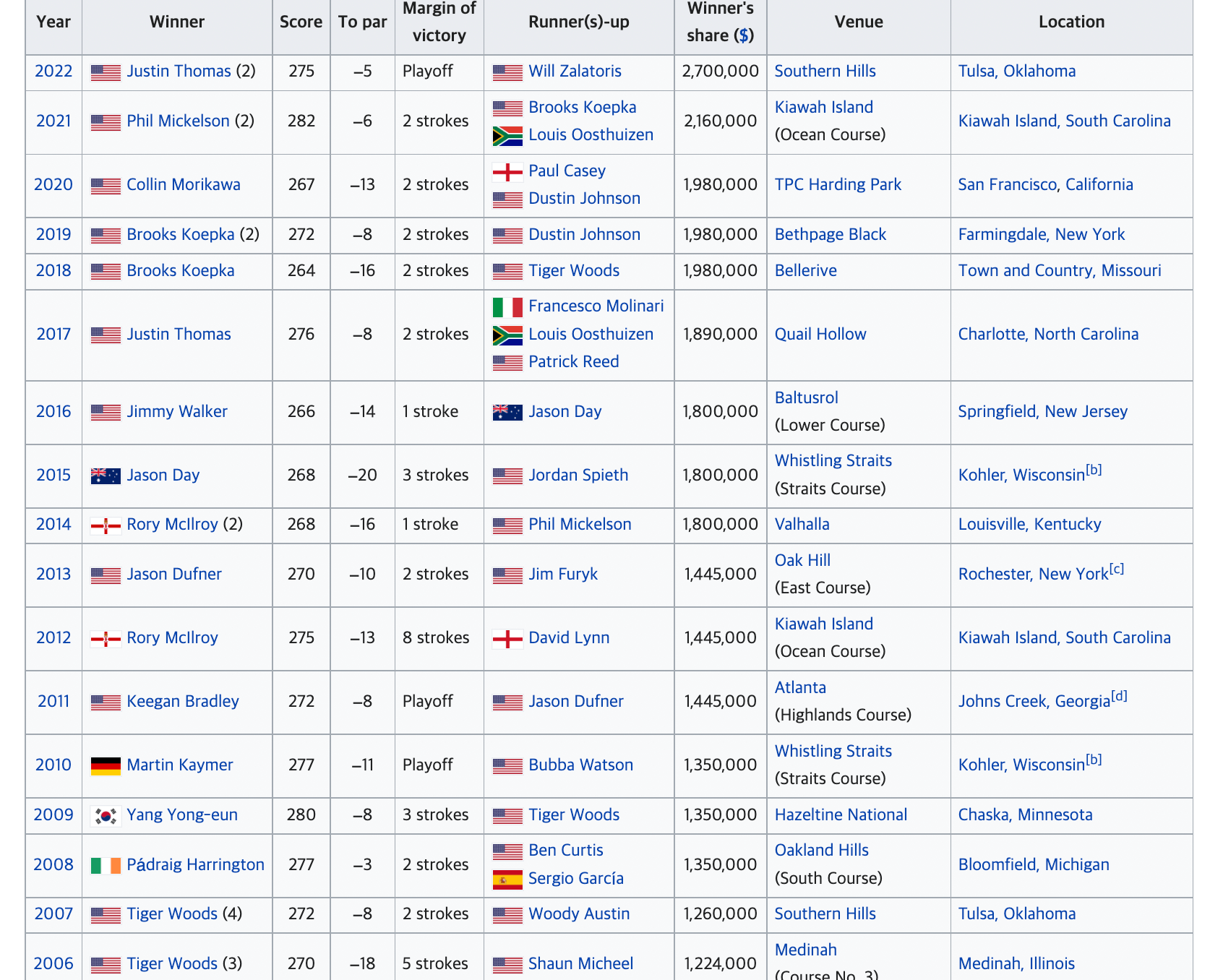Click the Hazeltine National link

pos(840,814)
